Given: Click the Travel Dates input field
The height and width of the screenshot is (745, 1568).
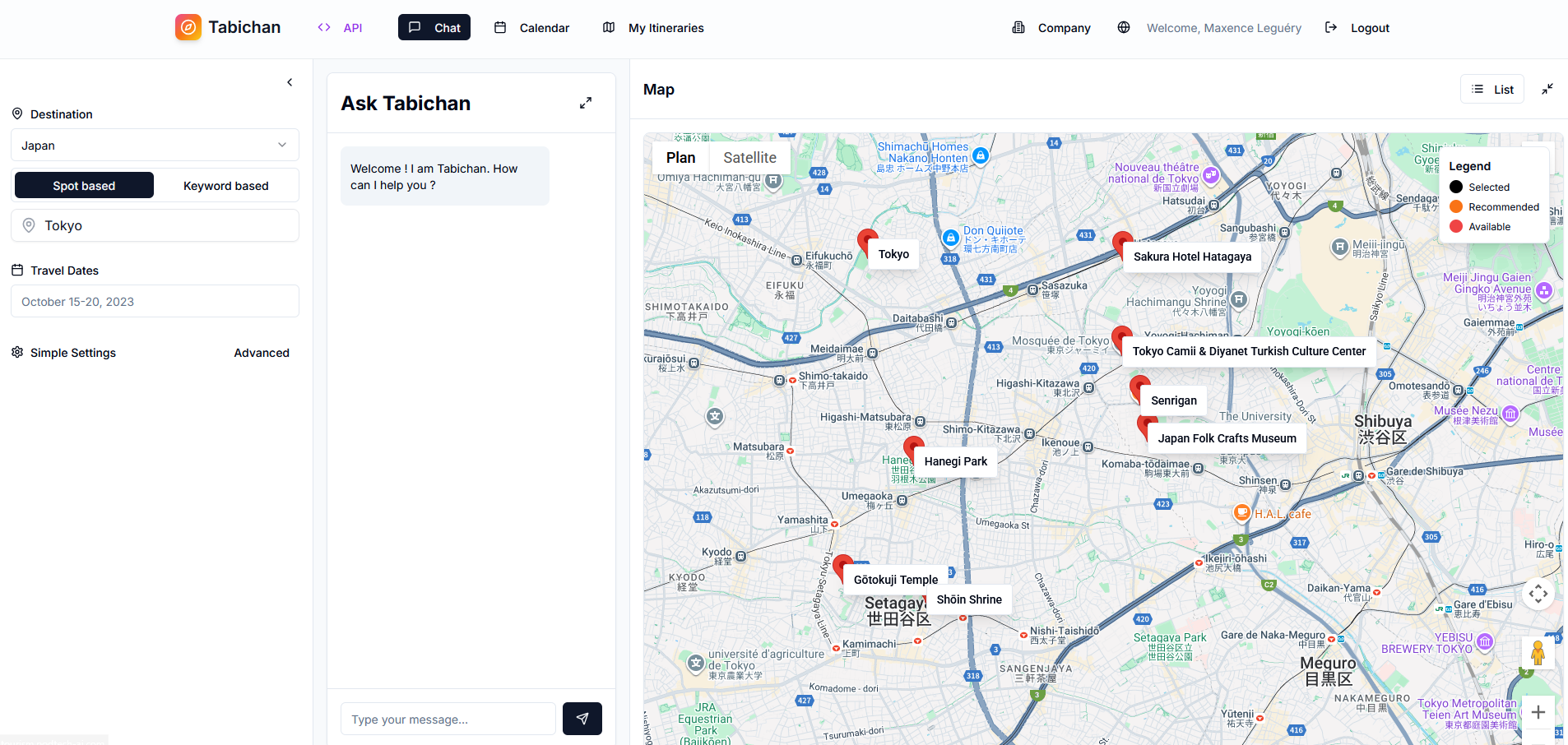Looking at the screenshot, I should [154, 301].
